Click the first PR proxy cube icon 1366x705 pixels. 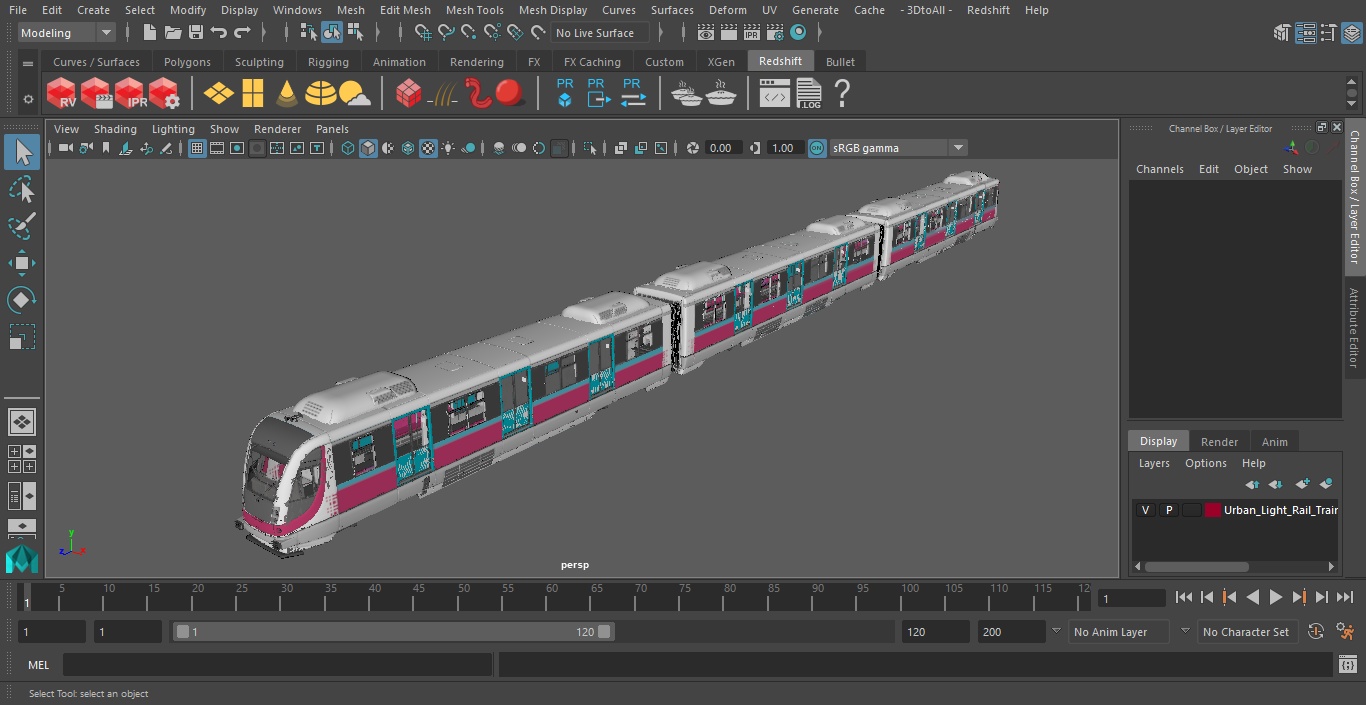565,93
